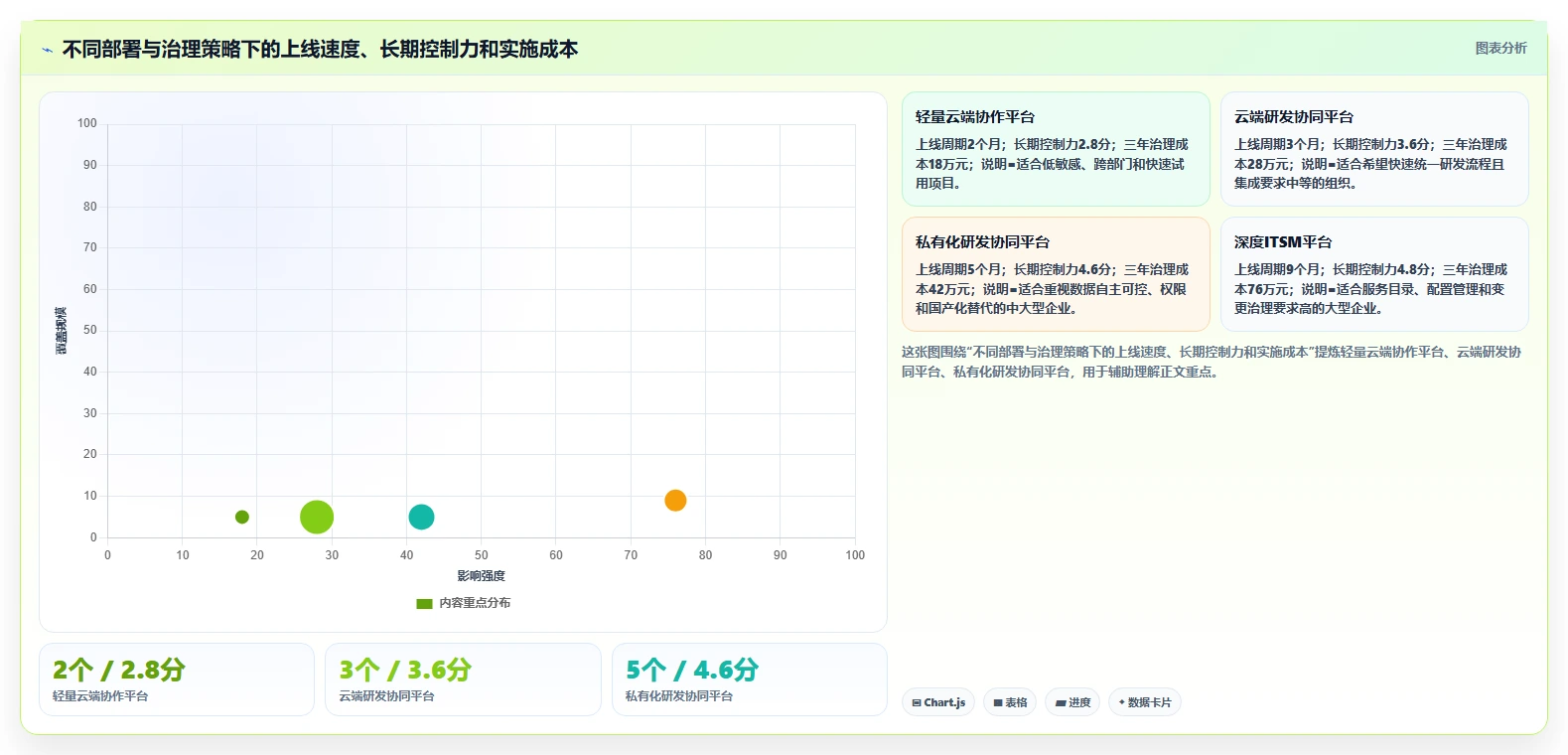Toggle the 内容重点分布 legend color box
The height and width of the screenshot is (755, 1568).
point(424,603)
